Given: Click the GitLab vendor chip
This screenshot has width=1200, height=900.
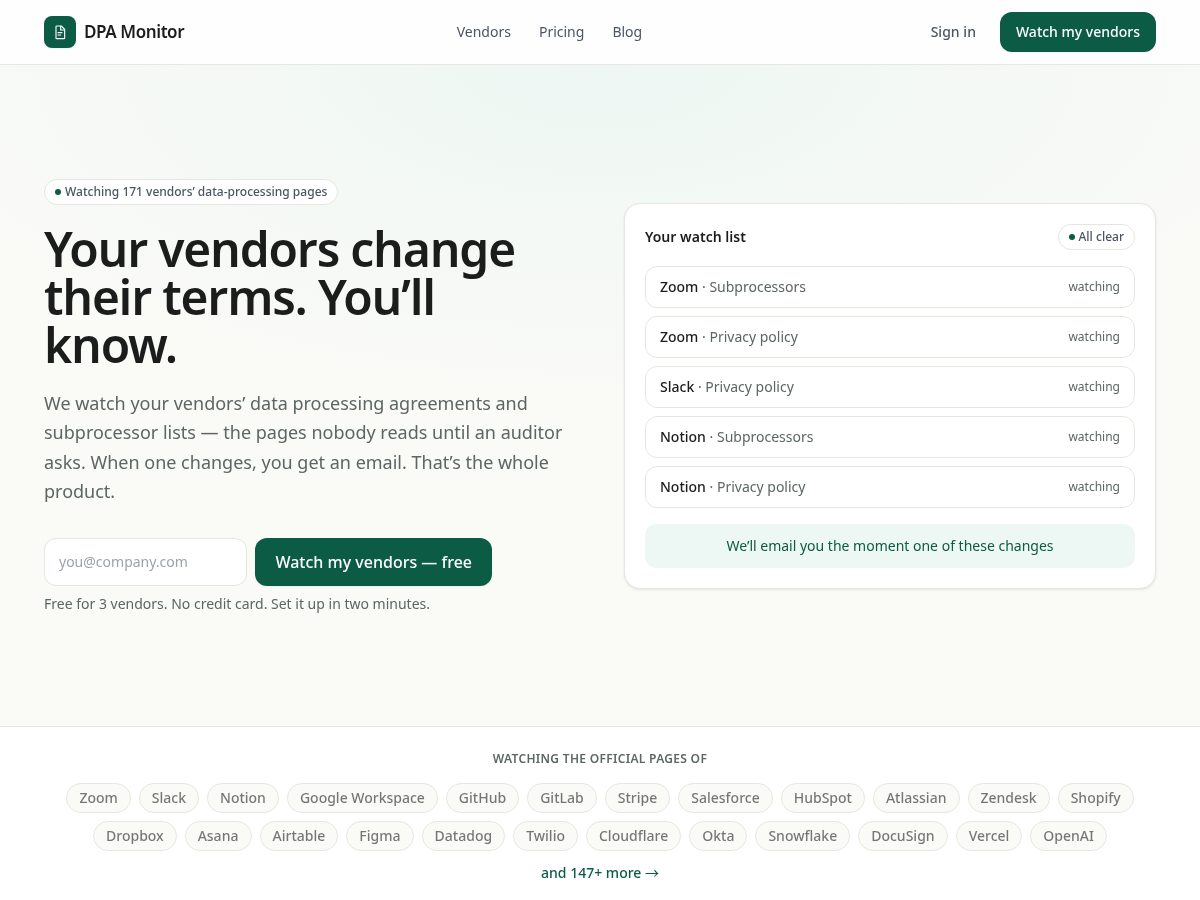Looking at the screenshot, I should 562,798.
